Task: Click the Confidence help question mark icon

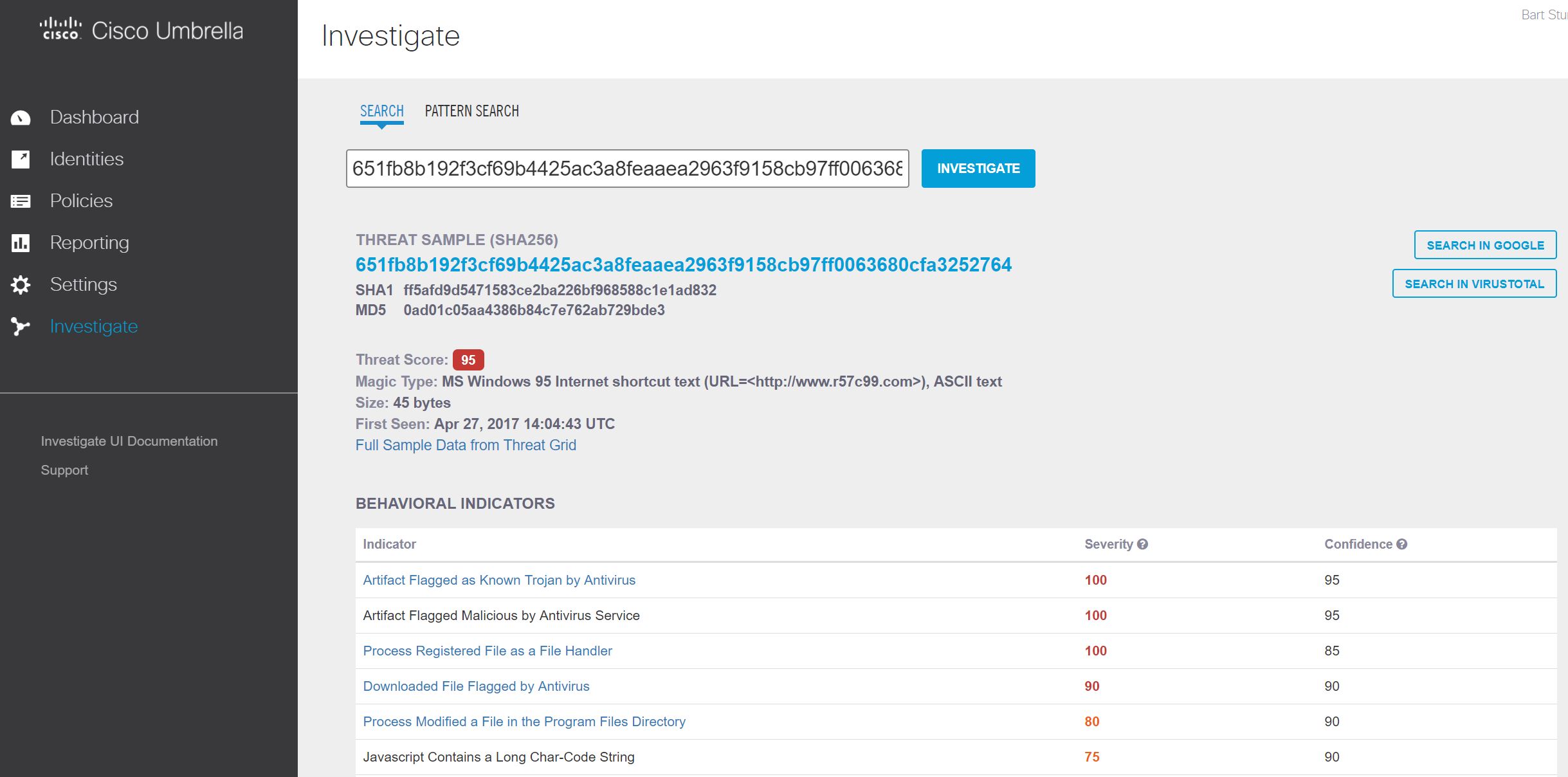Action: 1402,544
